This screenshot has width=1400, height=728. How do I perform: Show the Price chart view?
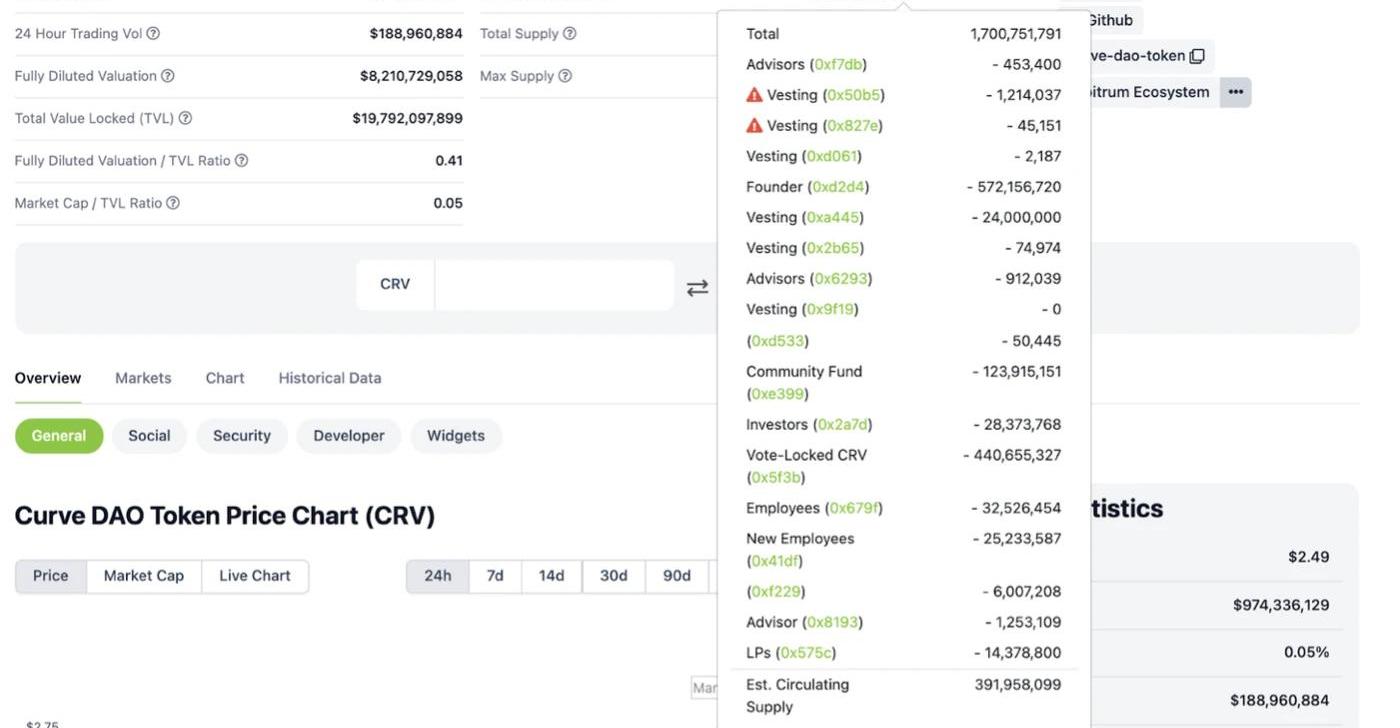pyautogui.click(x=51, y=576)
